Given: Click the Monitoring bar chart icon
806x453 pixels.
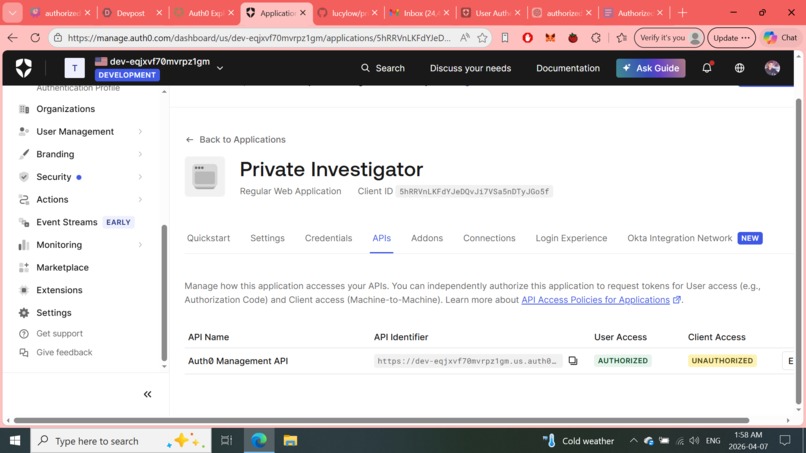Looking at the screenshot, I should pos(24,245).
